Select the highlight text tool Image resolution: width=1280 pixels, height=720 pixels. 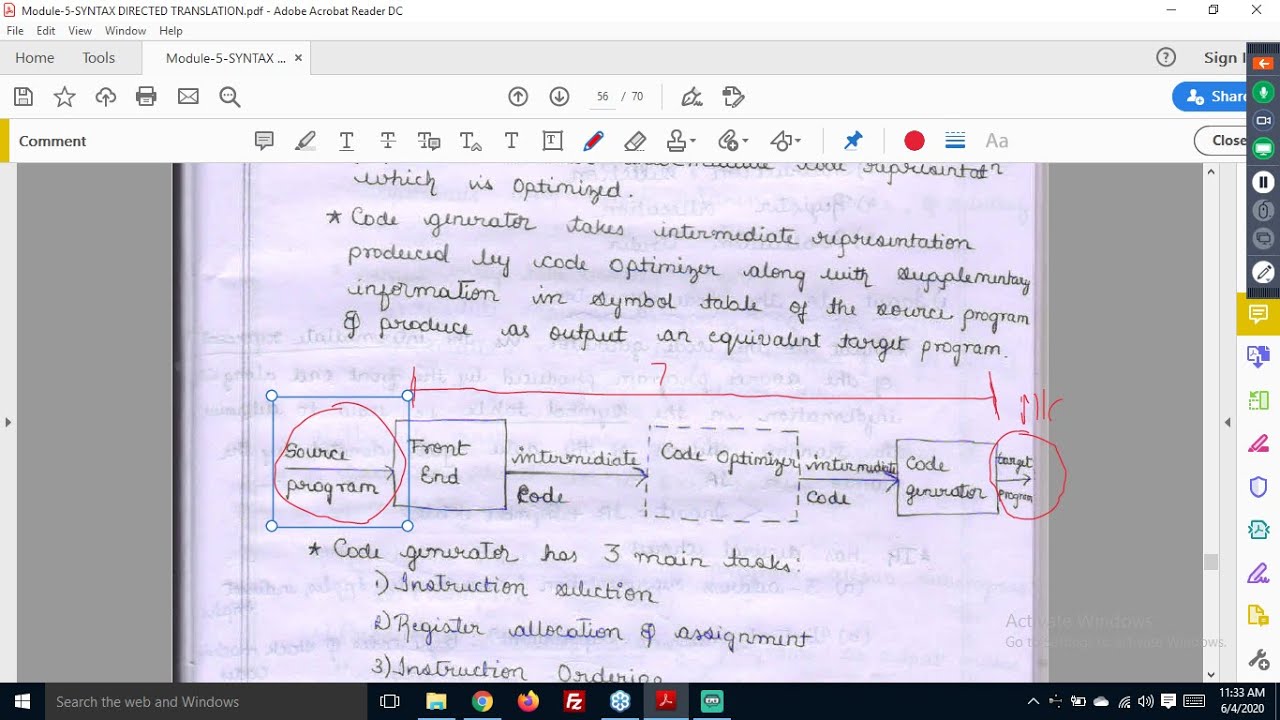click(x=305, y=141)
